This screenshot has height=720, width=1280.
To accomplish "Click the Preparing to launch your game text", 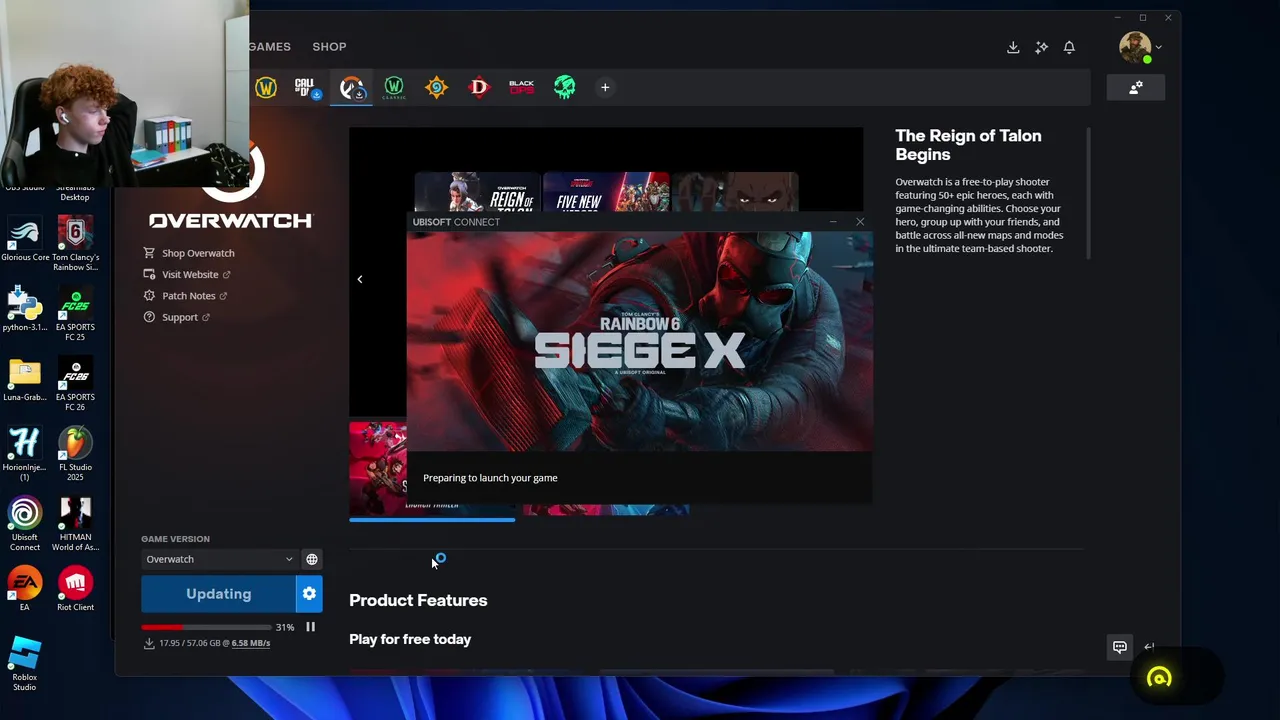I will coord(490,478).
